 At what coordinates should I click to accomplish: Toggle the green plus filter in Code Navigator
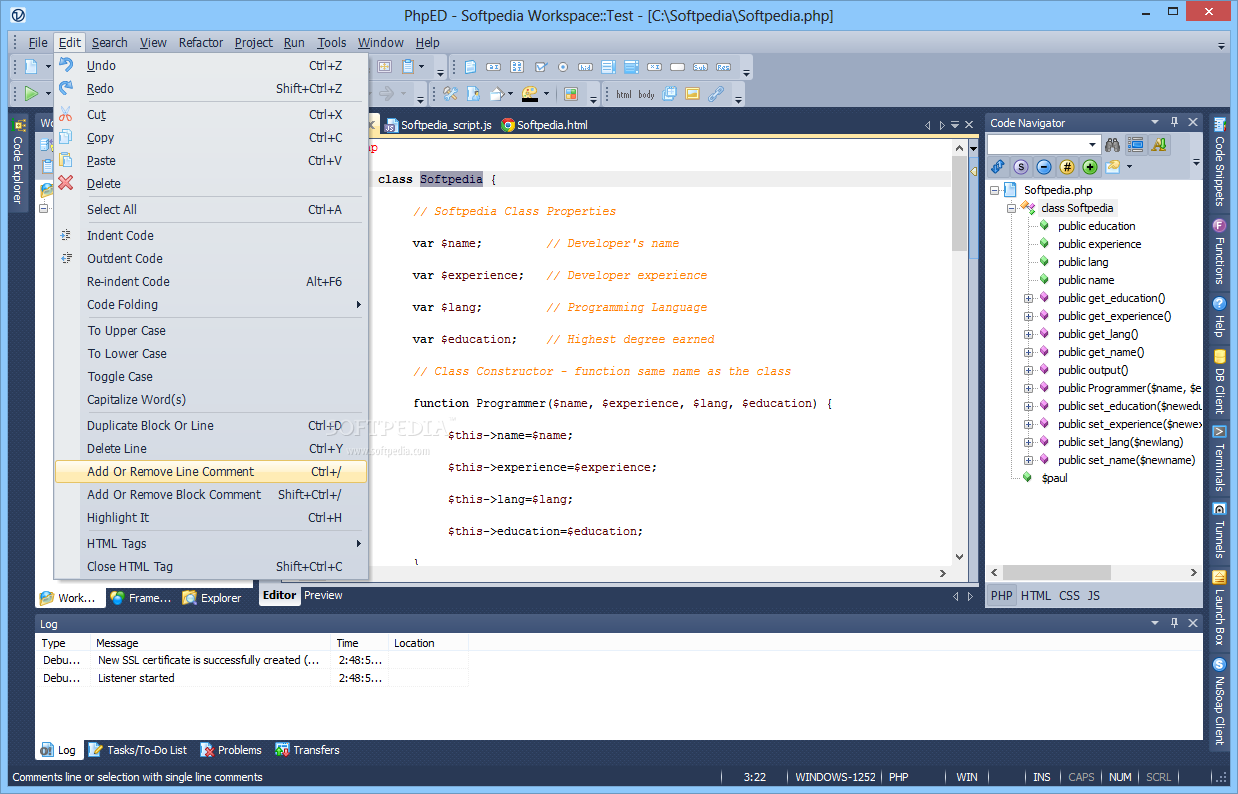pos(1090,167)
